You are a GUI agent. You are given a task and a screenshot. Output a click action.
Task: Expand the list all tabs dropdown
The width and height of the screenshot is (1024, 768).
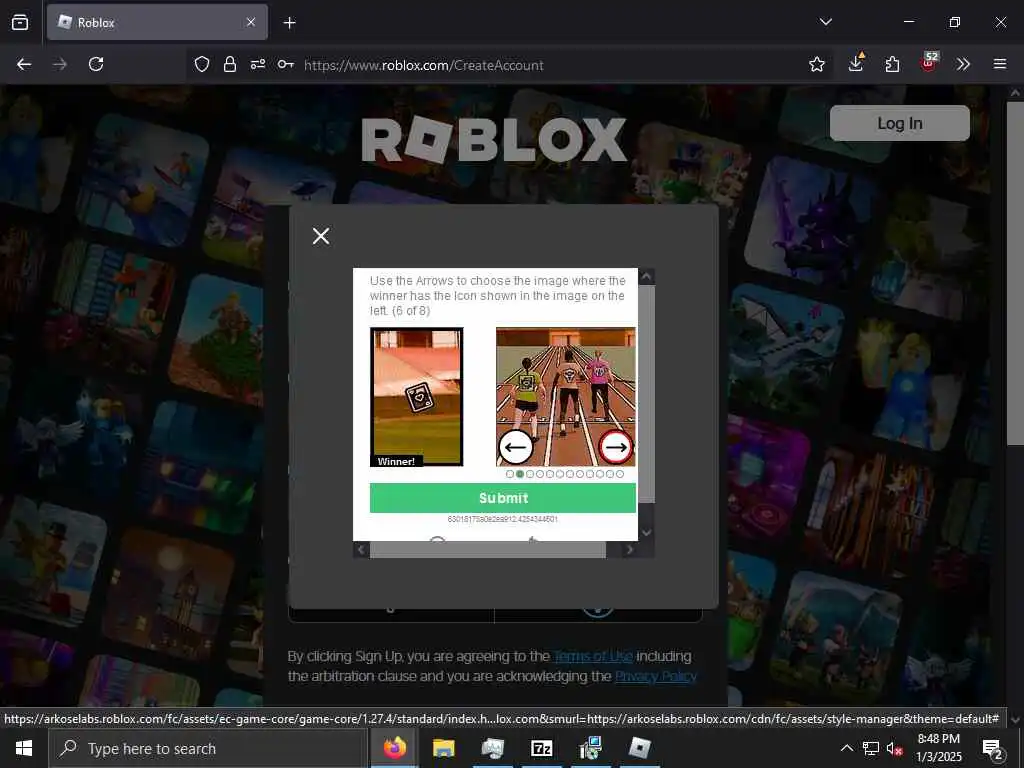point(825,22)
